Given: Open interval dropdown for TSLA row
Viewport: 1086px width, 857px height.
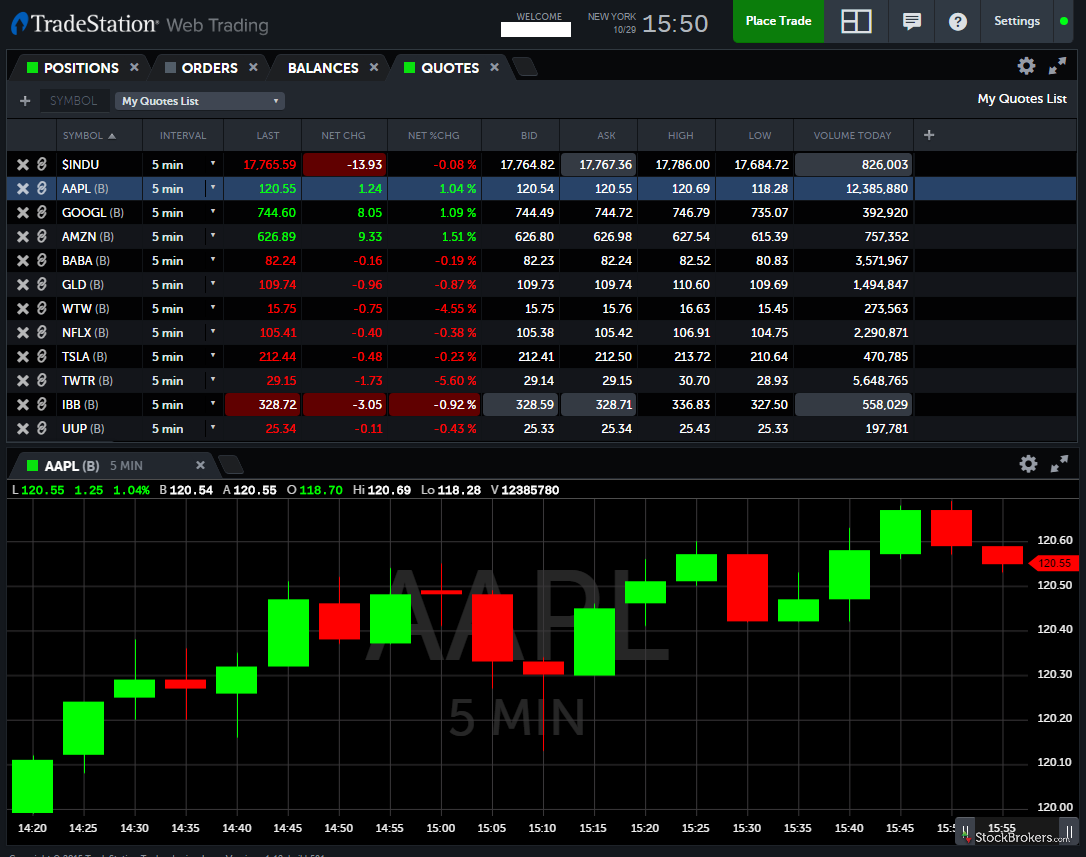Looking at the screenshot, I should [x=212, y=356].
